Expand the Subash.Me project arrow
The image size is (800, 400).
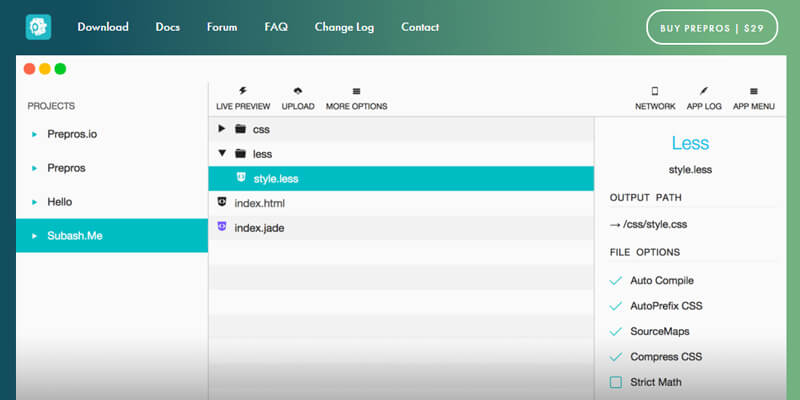pos(34,236)
